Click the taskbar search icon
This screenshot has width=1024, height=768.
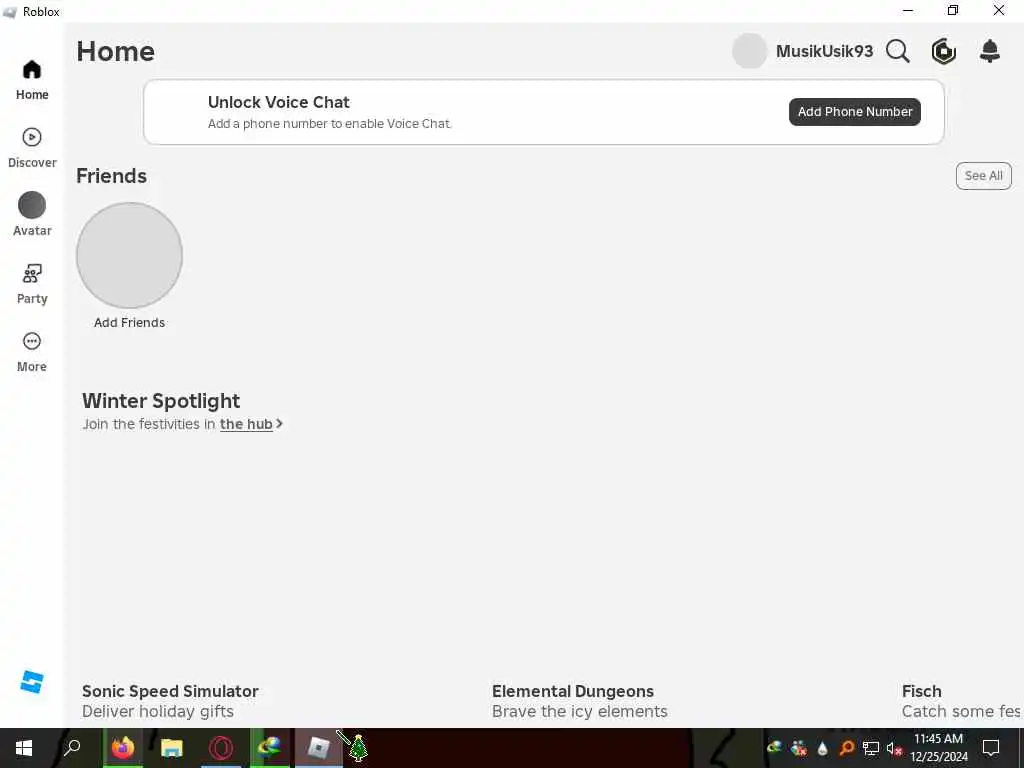point(72,747)
